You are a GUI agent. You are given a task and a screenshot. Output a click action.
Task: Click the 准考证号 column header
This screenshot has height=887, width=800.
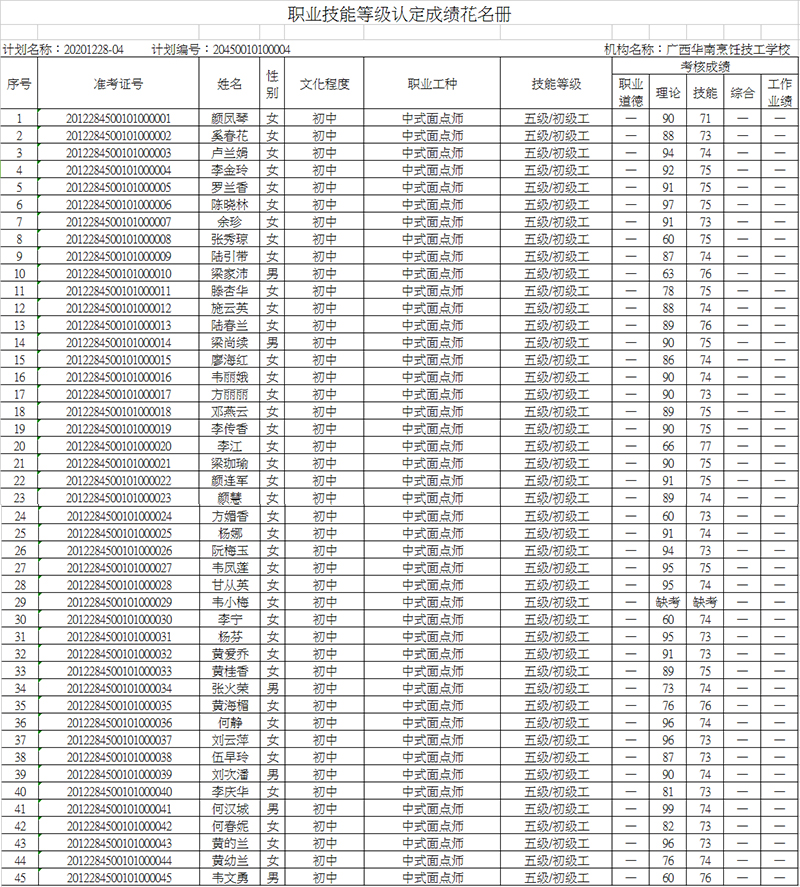(118, 84)
